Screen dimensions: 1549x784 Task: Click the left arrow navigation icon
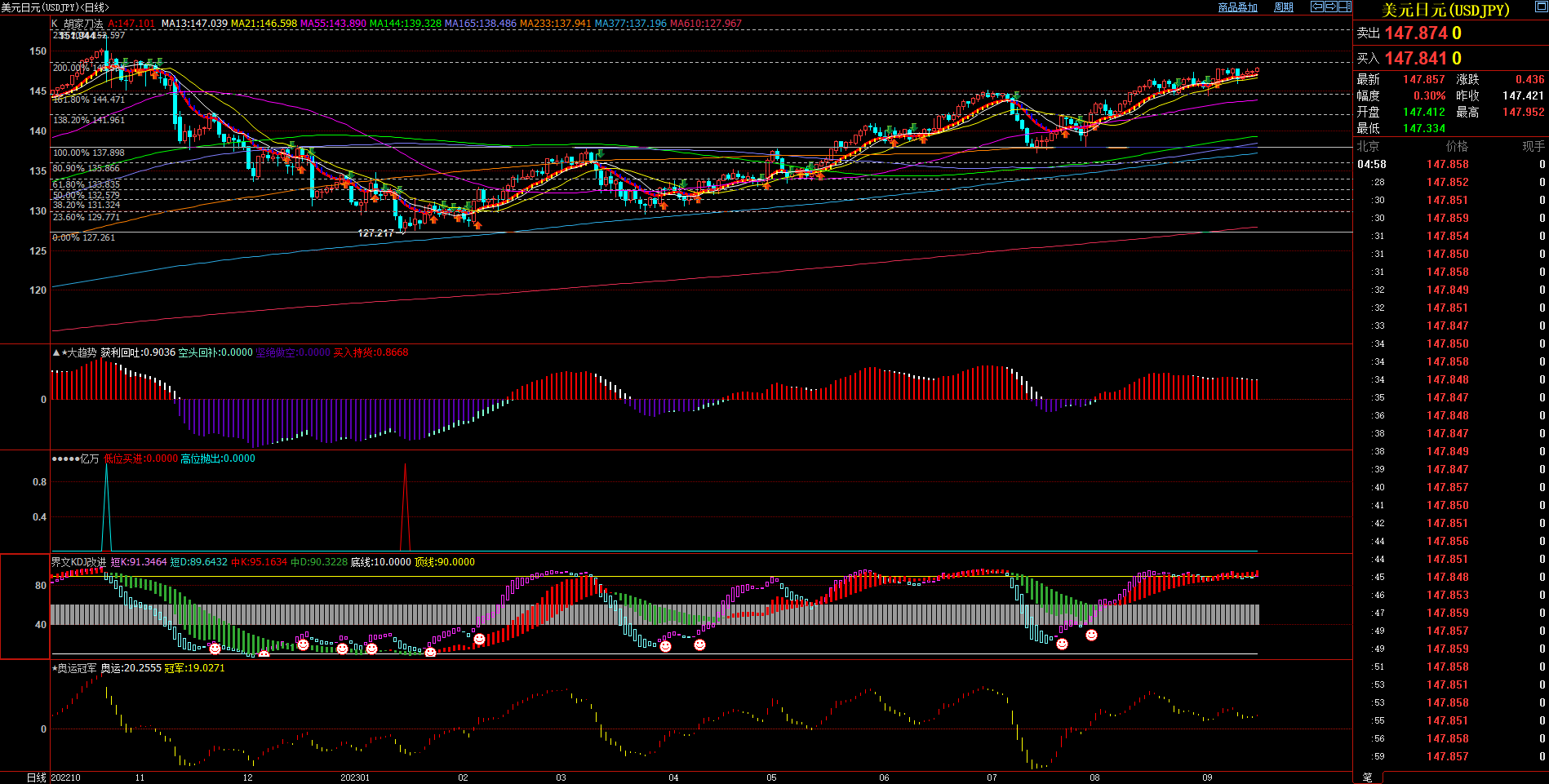tap(1316, 7)
